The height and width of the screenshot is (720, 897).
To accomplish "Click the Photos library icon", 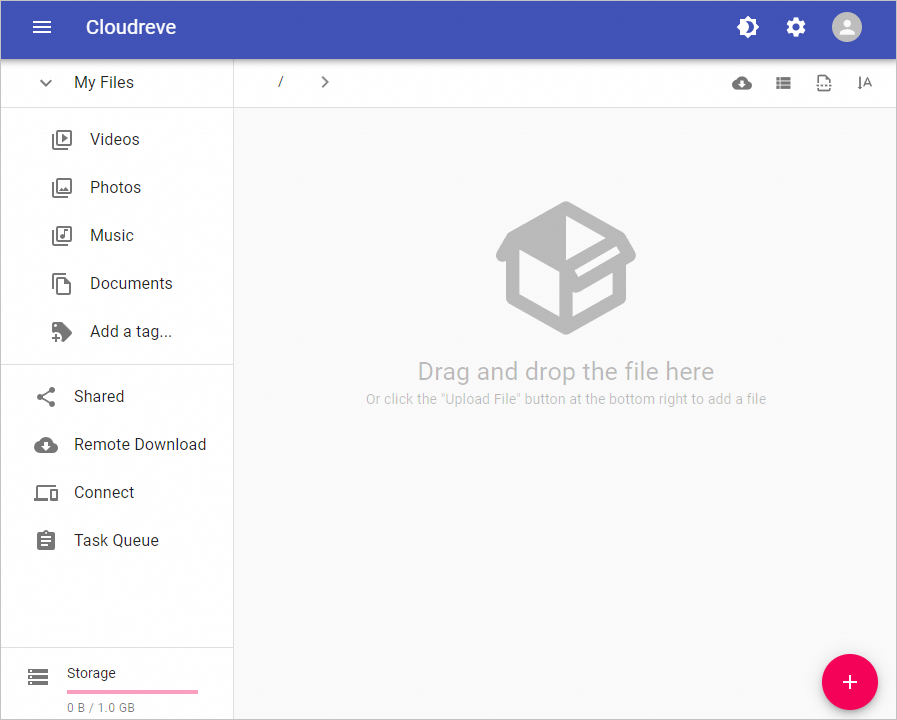I will coord(62,188).
